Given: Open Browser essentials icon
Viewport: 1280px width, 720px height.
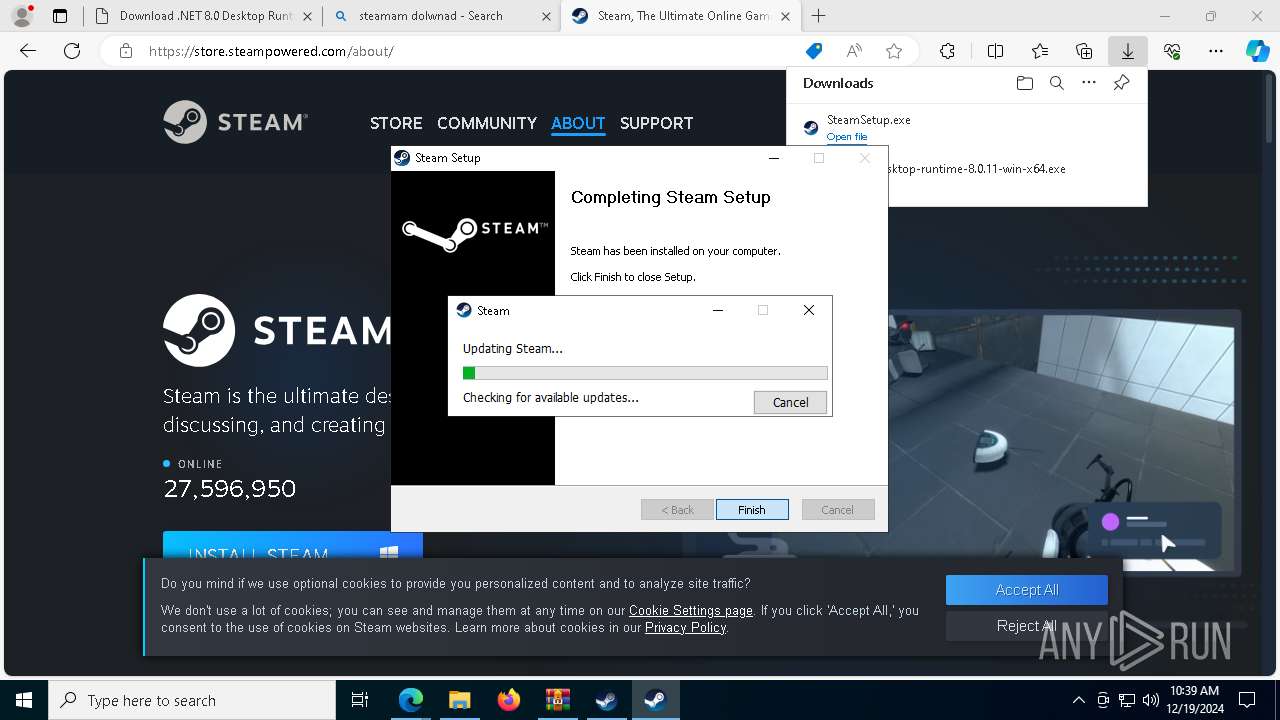Looking at the screenshot, I should pos(1172,51).
